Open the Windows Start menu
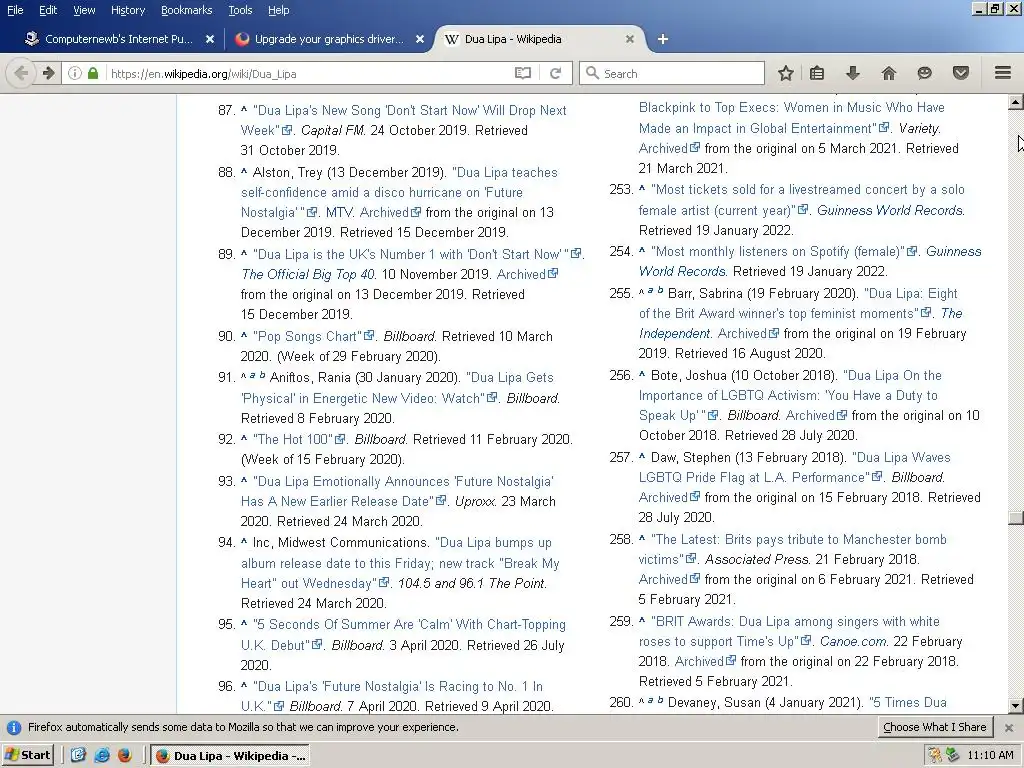 27,756
